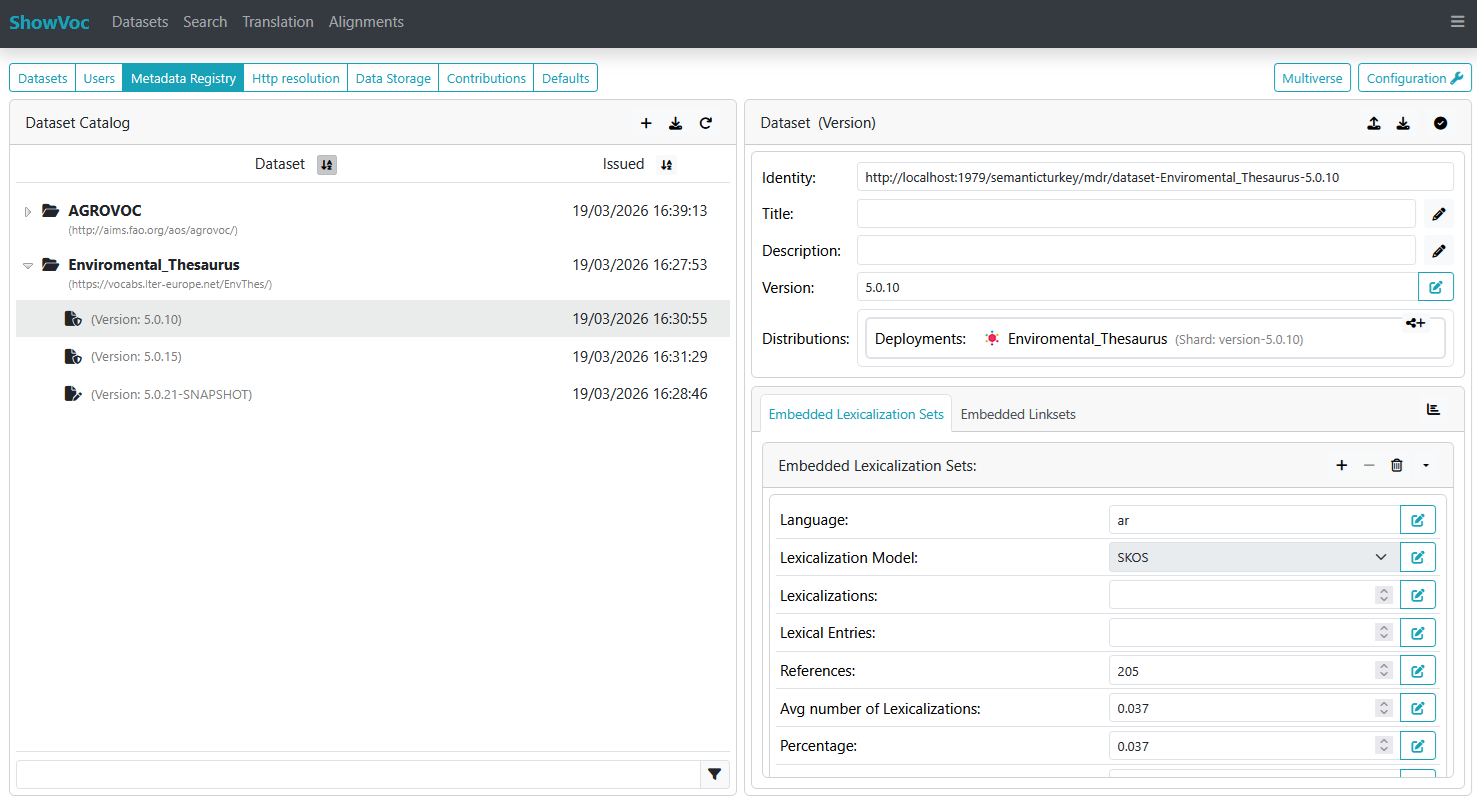
Task: Click edit icon for References field
Action: 1418,670
